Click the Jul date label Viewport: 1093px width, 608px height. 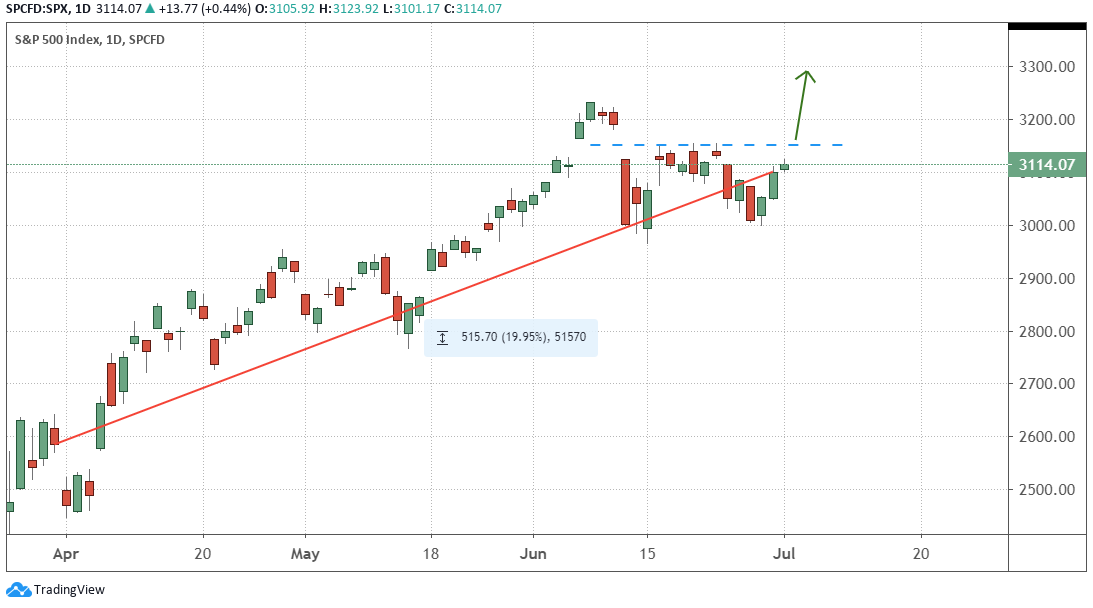(784, 553)
